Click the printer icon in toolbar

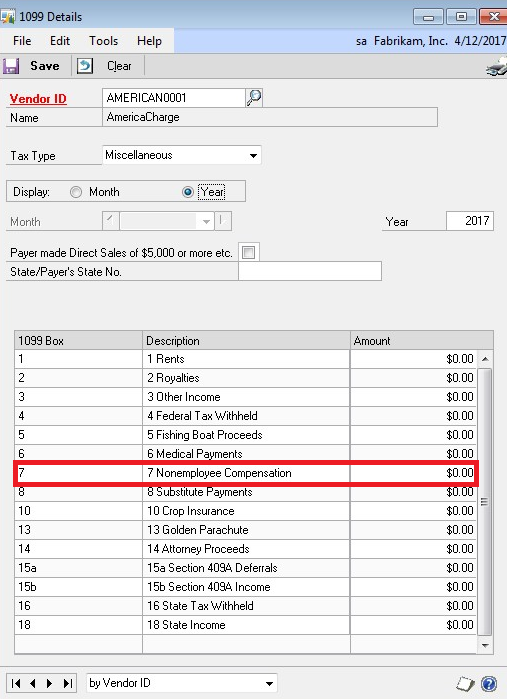497,67
